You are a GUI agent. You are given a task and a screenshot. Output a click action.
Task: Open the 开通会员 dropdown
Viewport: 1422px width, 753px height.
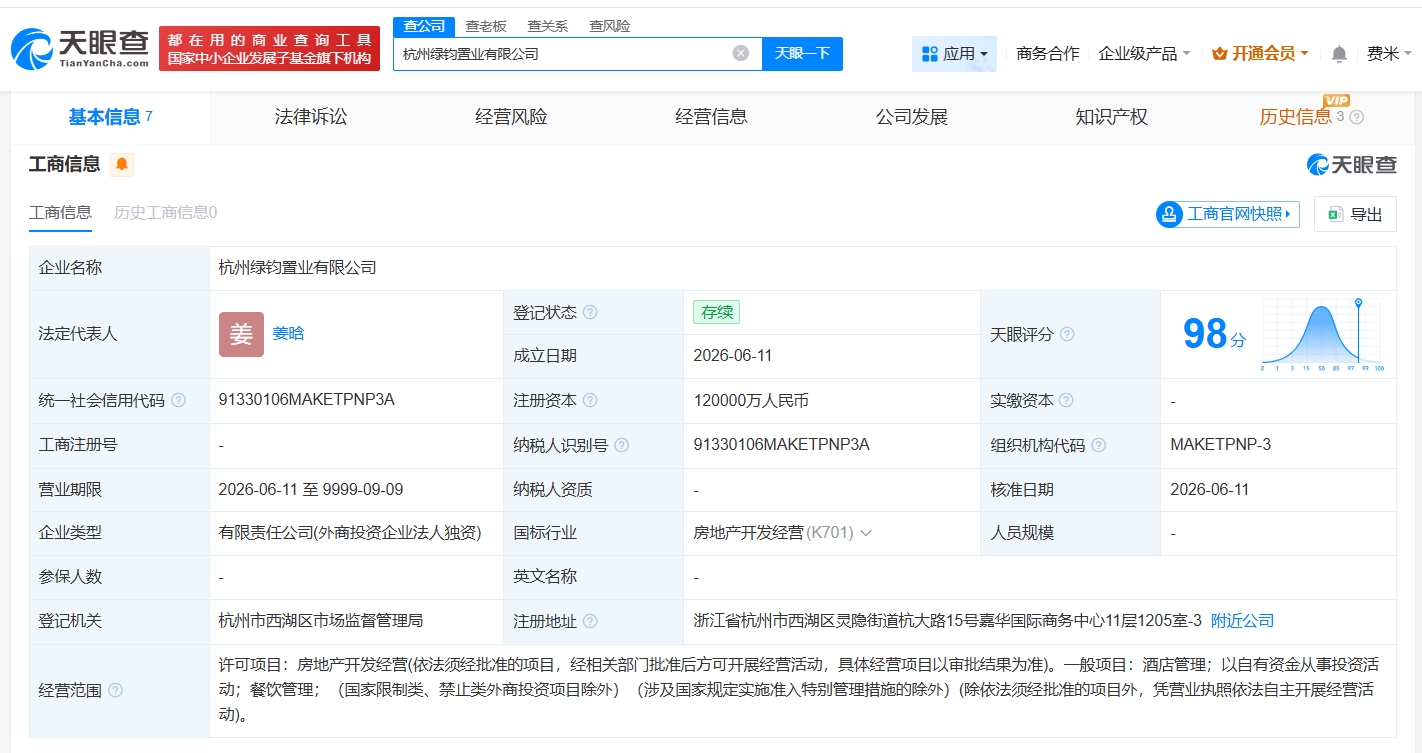(1260, 54)
